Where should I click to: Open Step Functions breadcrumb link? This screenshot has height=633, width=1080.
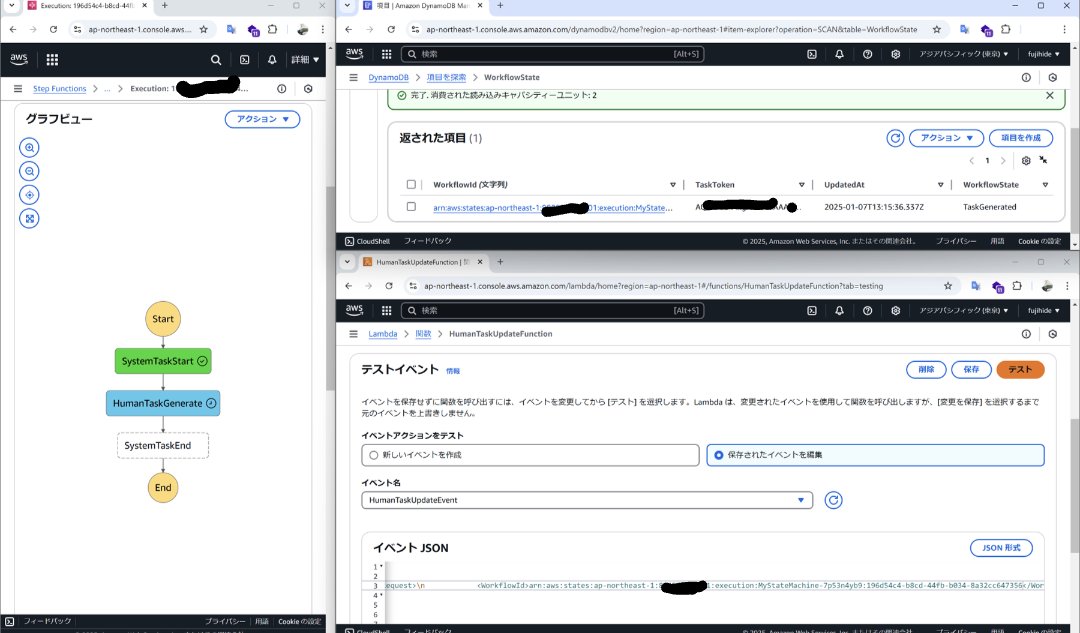click(x=59, y=88)
